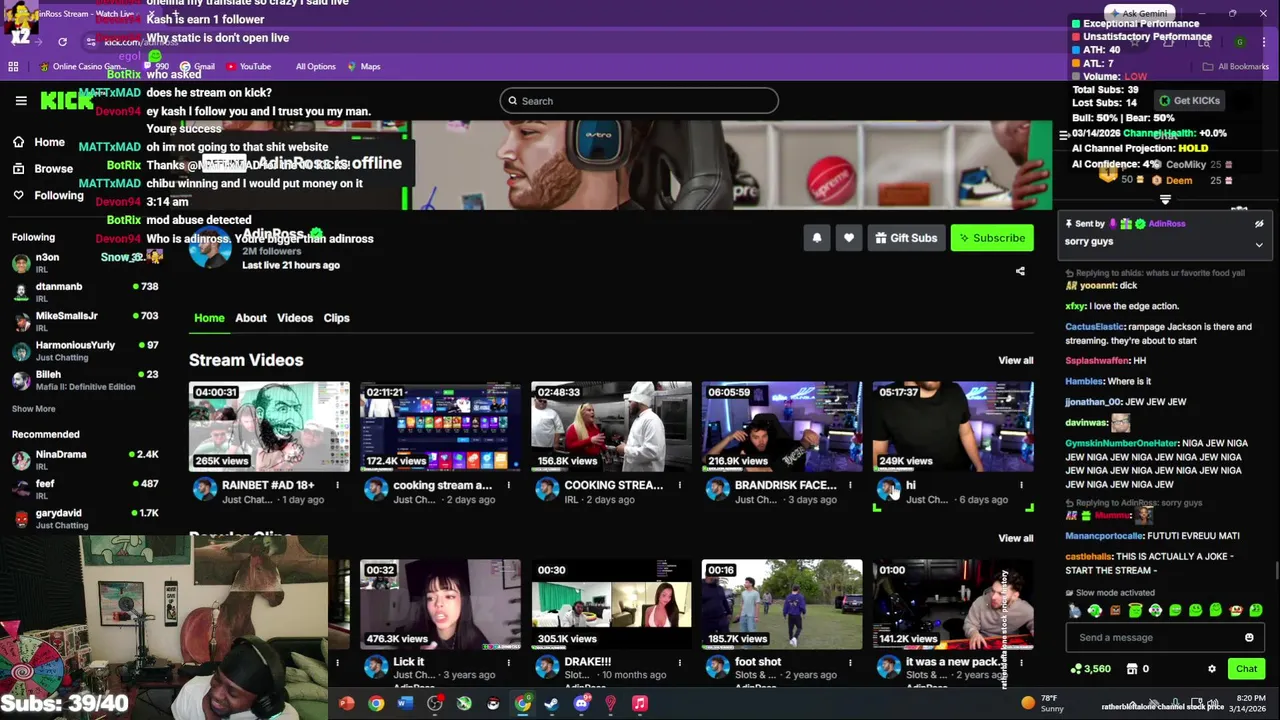Open options menu for hi video

(x=1021, y=485)
